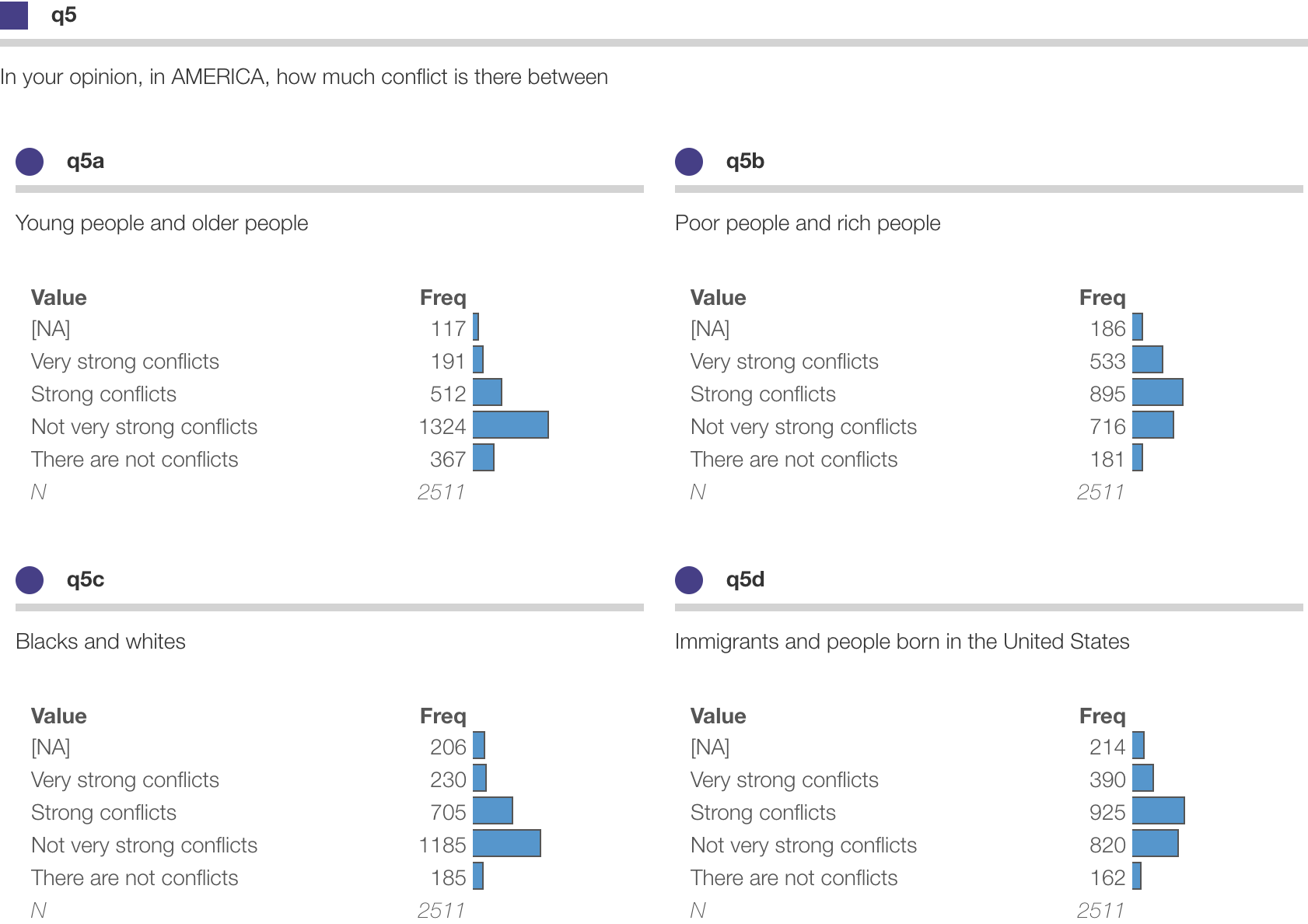This screenshot has width=1308, height=924.
Task: Click the circle marker next to q5c
Action: [30, 580]
